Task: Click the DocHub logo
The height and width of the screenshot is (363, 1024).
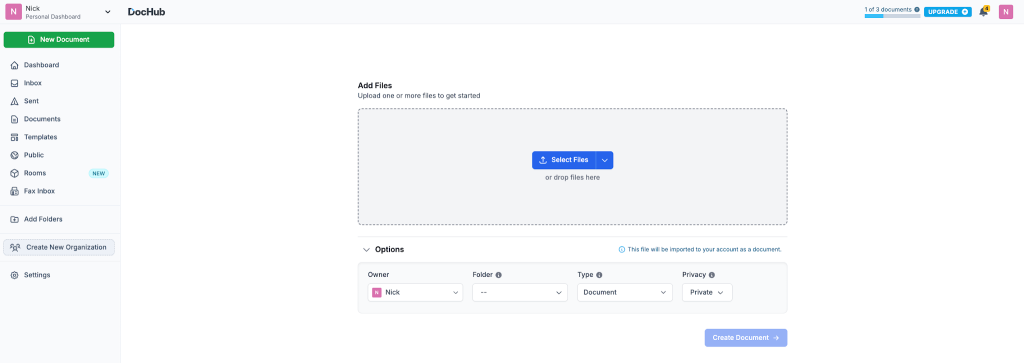Action: (x=147, y=12)
